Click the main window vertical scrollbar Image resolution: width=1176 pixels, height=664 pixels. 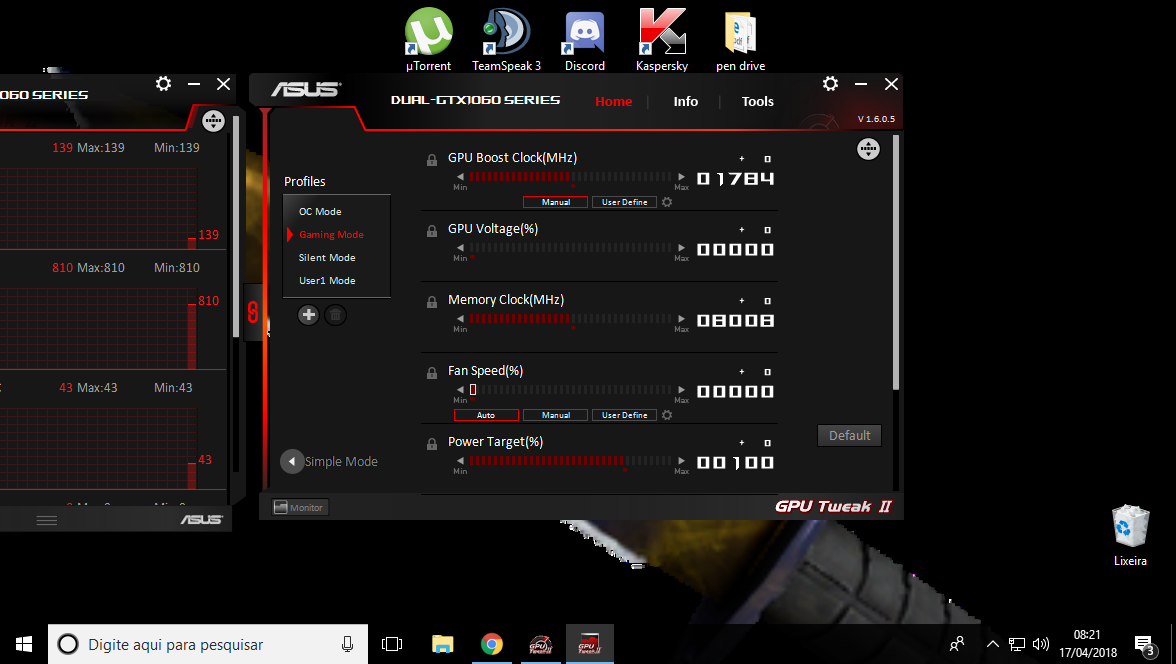(x=896, y=263)
